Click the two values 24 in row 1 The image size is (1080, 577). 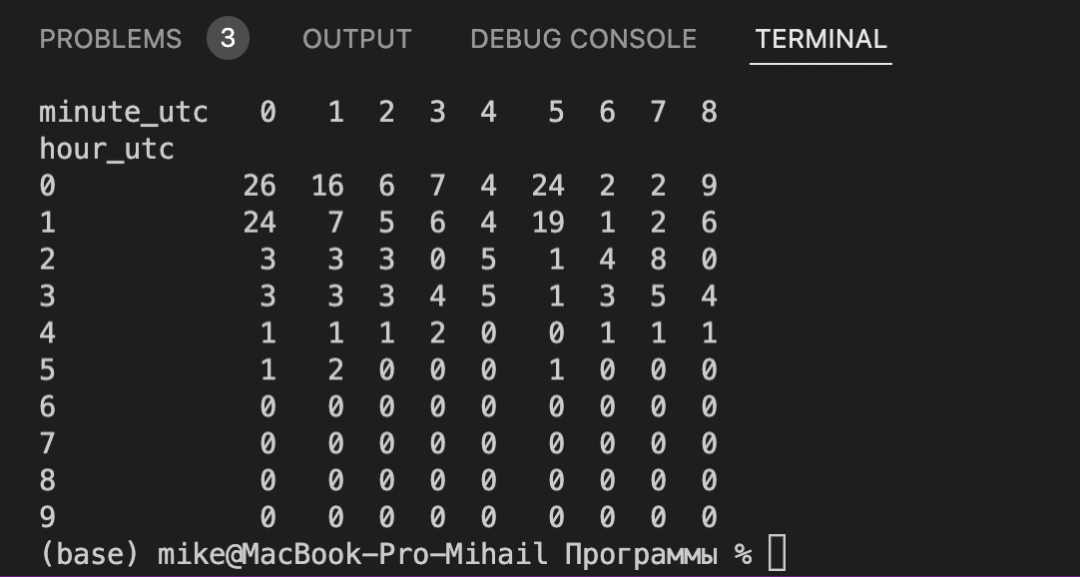click(259, 223)
